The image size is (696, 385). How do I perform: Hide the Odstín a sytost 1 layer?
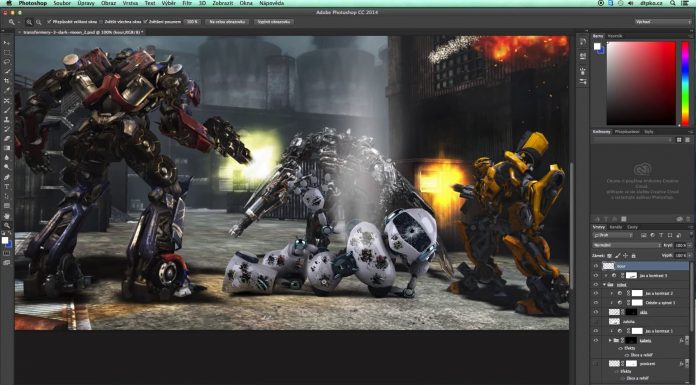[596, 303]
